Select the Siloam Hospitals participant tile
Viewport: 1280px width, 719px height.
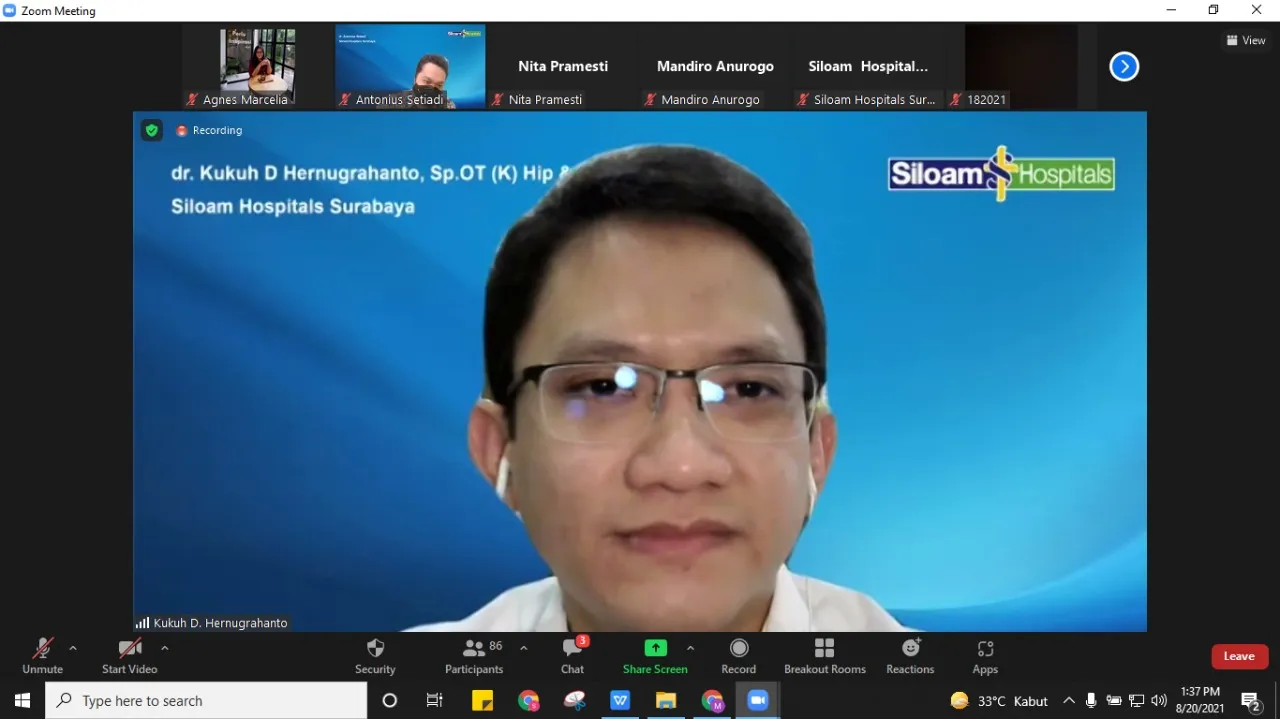pos(868,67)
